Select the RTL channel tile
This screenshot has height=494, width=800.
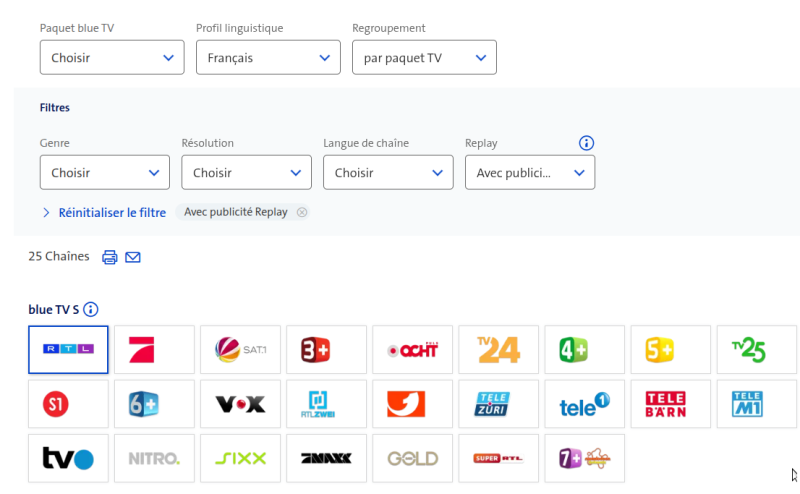[x=68, y=349]
